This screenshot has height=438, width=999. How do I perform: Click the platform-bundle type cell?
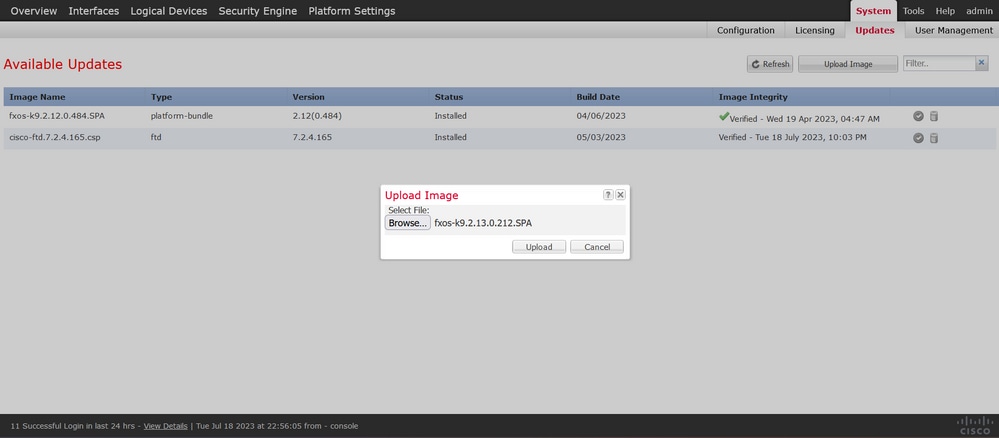pos(182,116)
